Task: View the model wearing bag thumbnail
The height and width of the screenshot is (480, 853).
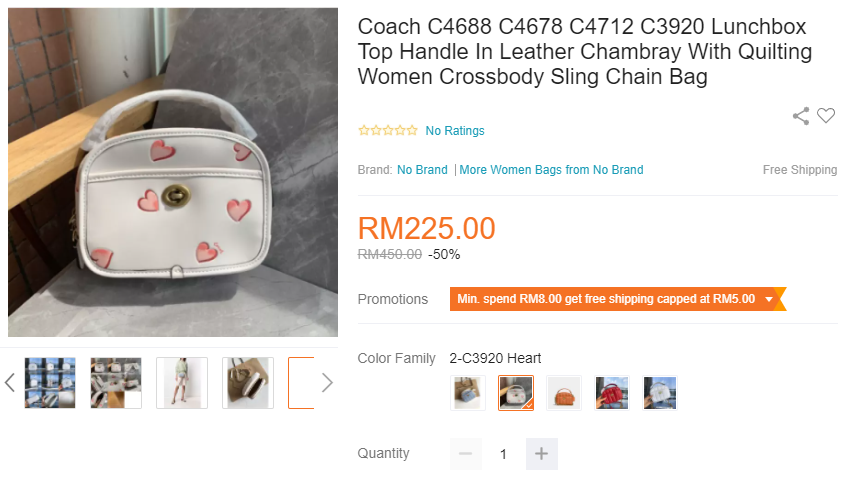Action: 182,383
